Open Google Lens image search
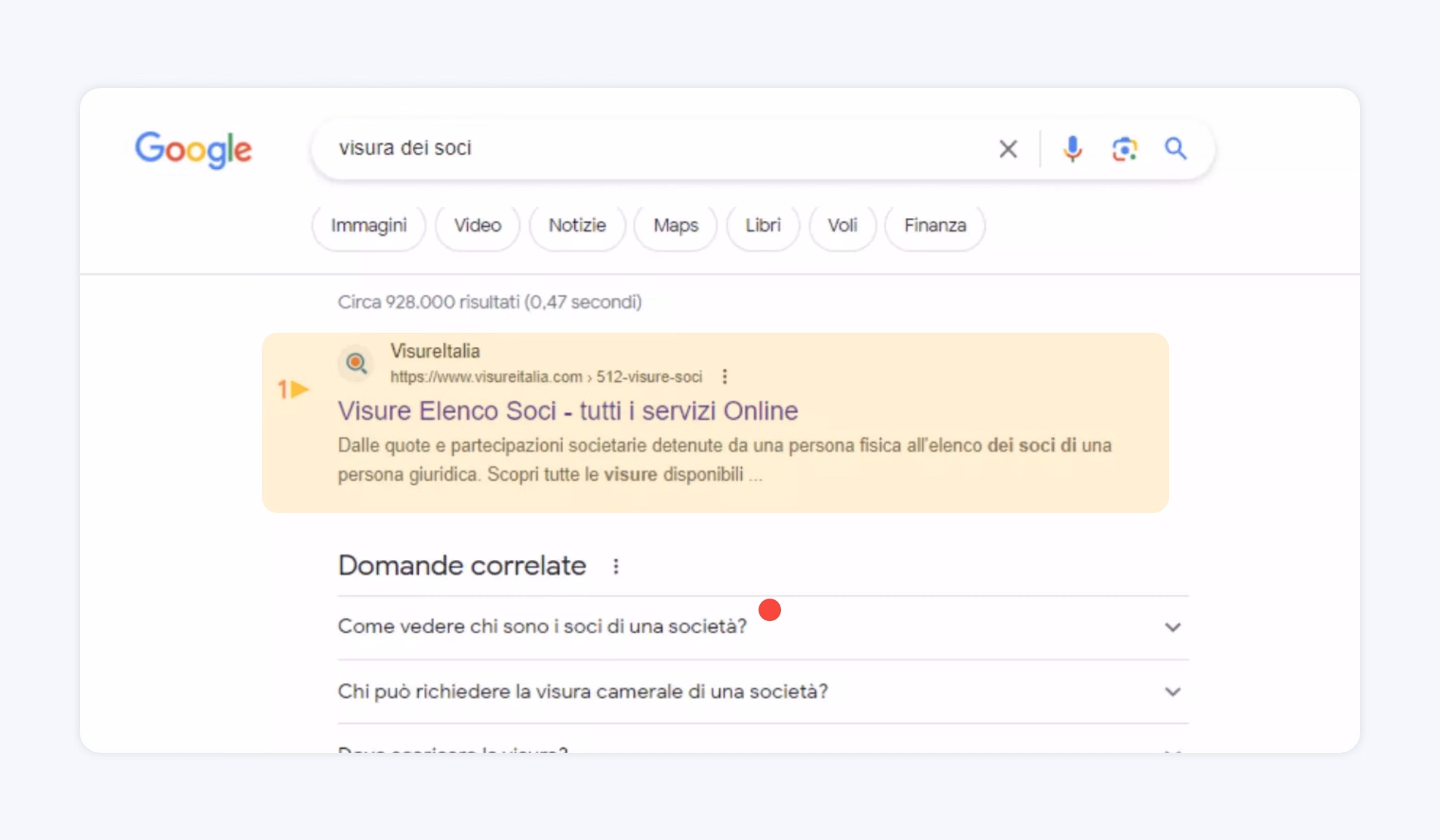1440x840 pixels. coord(1125,149)
